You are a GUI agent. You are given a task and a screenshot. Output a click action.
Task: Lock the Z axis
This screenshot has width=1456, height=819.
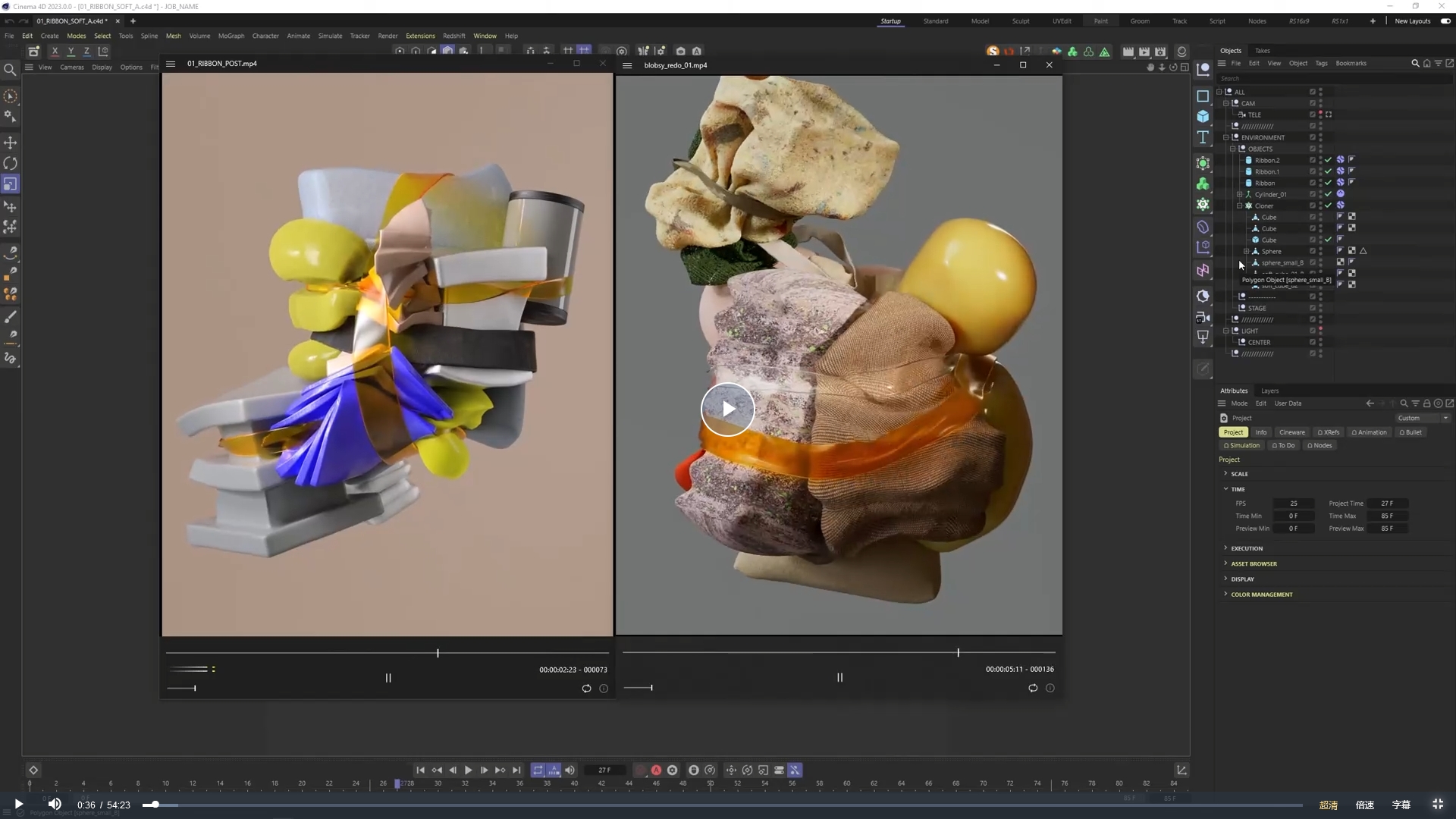86,52
